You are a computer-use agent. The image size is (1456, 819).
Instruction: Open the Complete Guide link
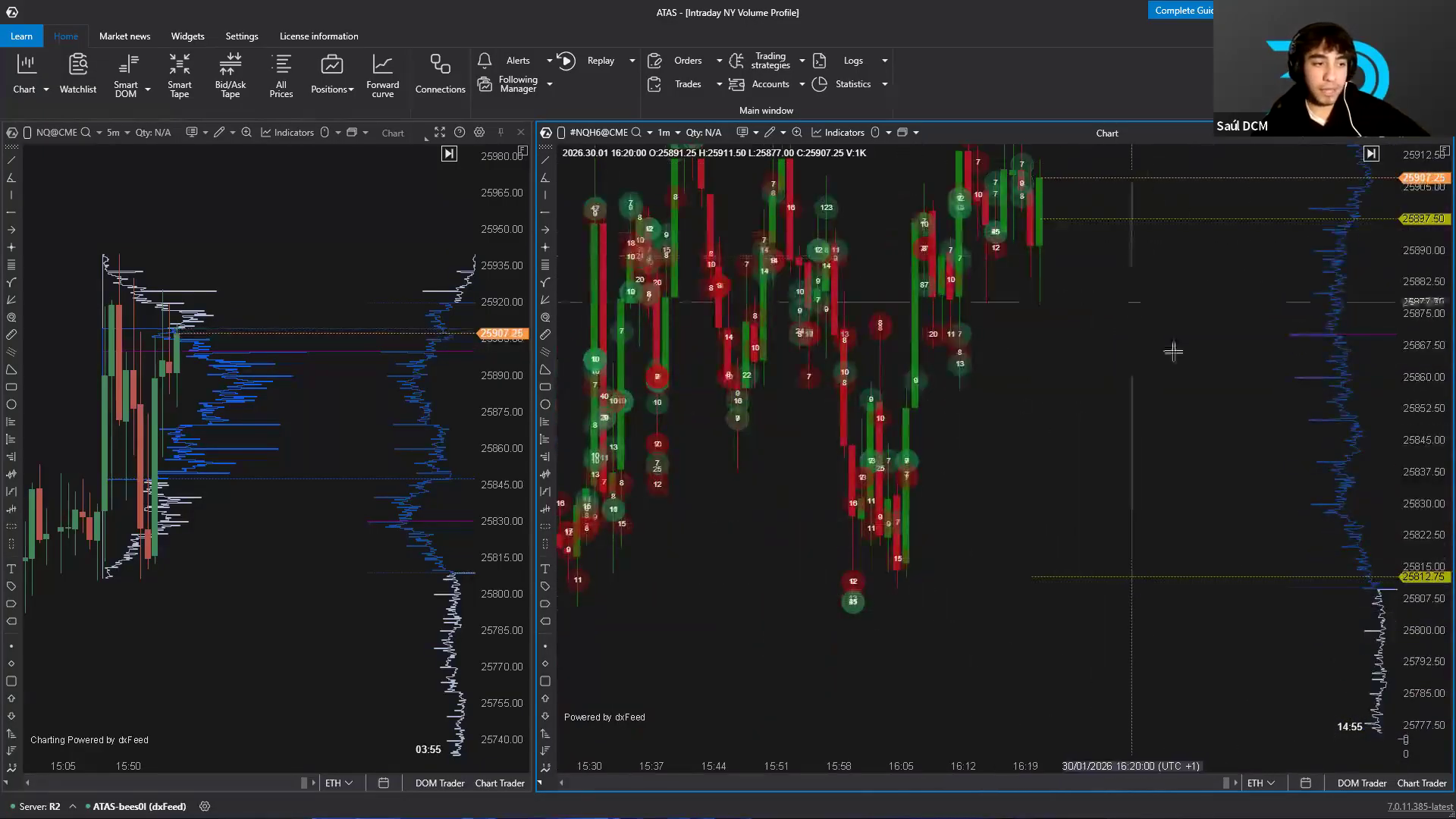tap(1181, 11)
